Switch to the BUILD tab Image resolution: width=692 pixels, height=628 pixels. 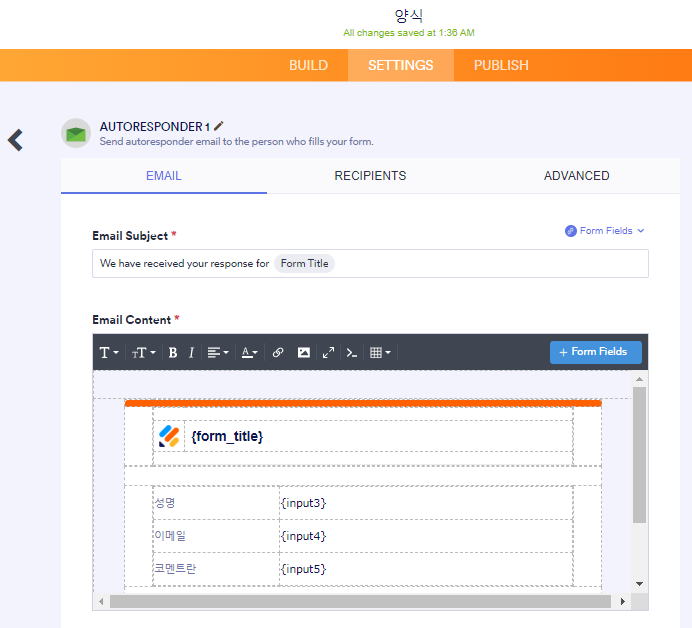308,65
